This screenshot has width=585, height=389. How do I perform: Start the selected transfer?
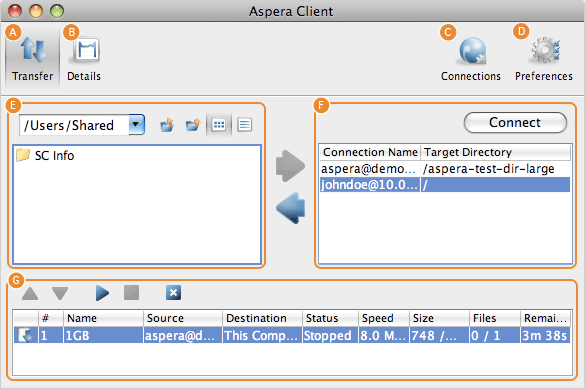[102, 293]
